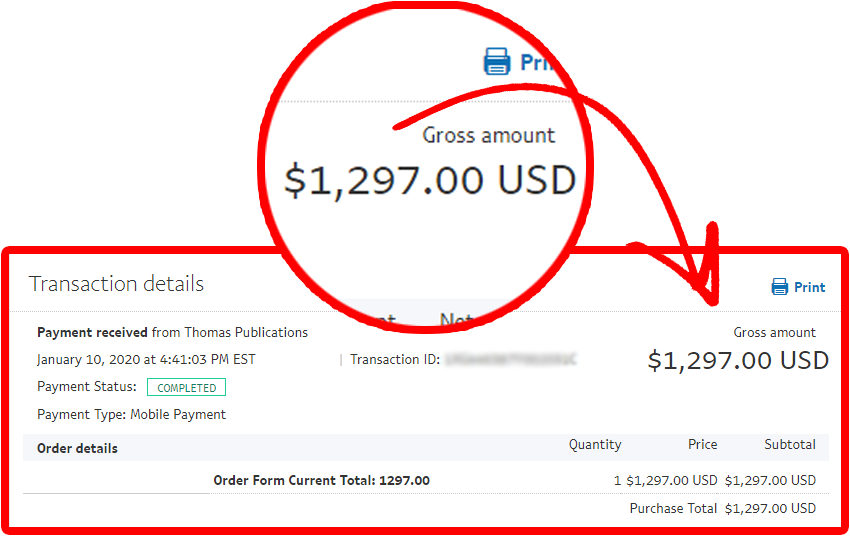
Task: Click the Print link in Transaction details
Action: (809, 287)
